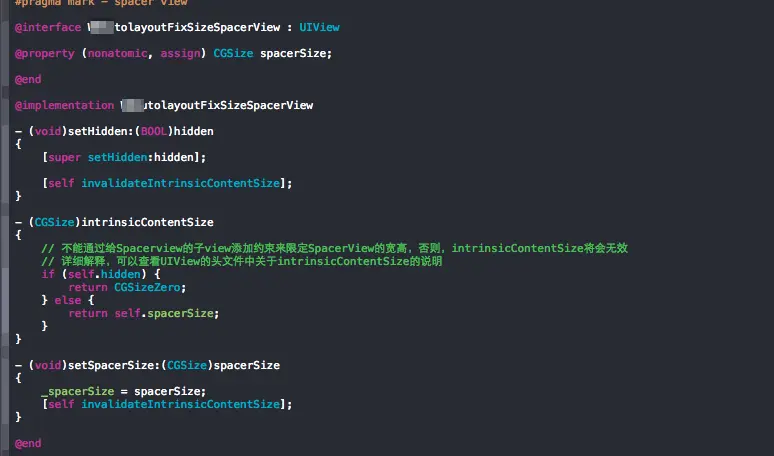The width and height of the screenshot is (774, 456).
Task: Click the final @end at the bottom
Action: 28,444
